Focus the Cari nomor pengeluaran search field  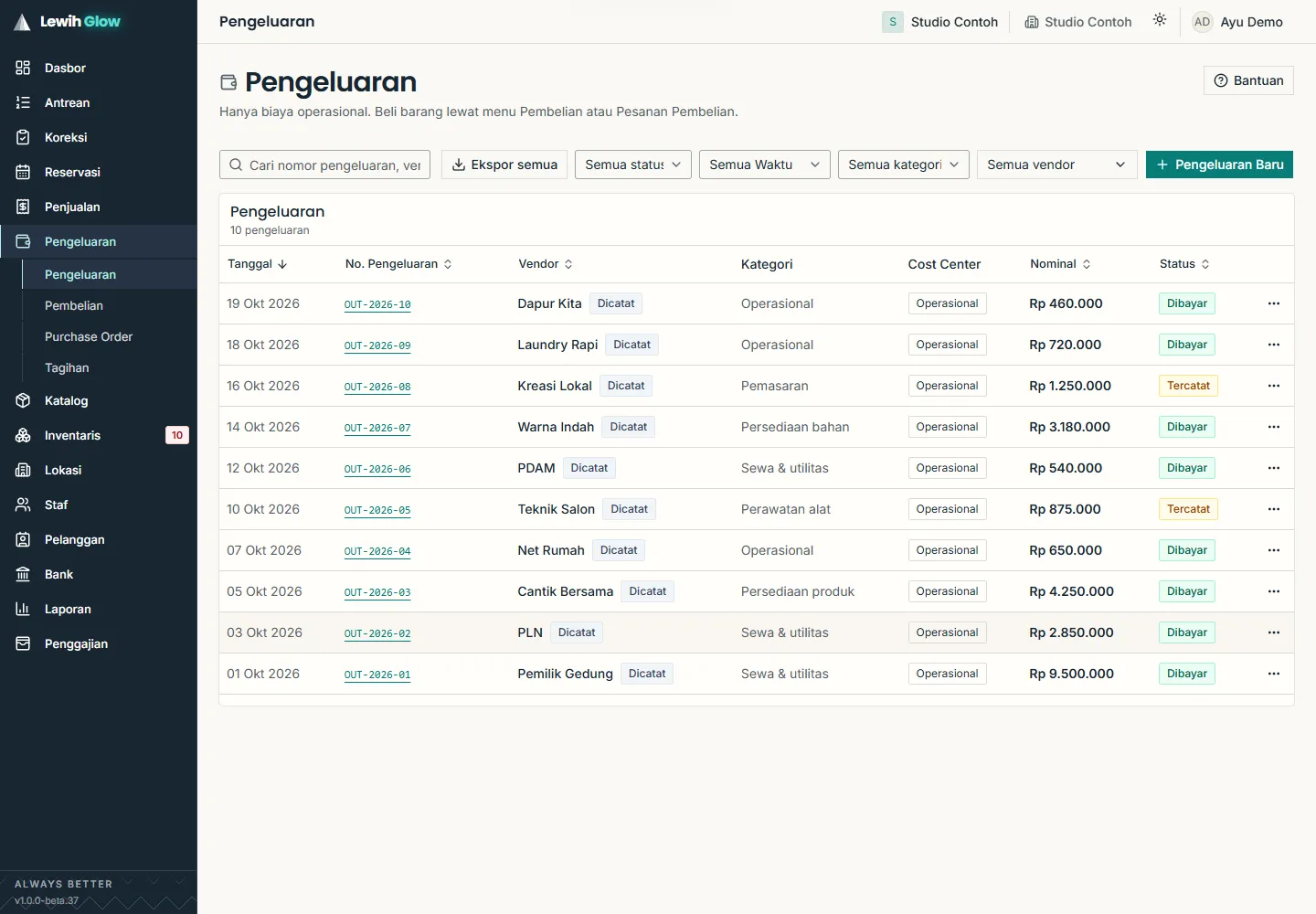click(324, 165)
